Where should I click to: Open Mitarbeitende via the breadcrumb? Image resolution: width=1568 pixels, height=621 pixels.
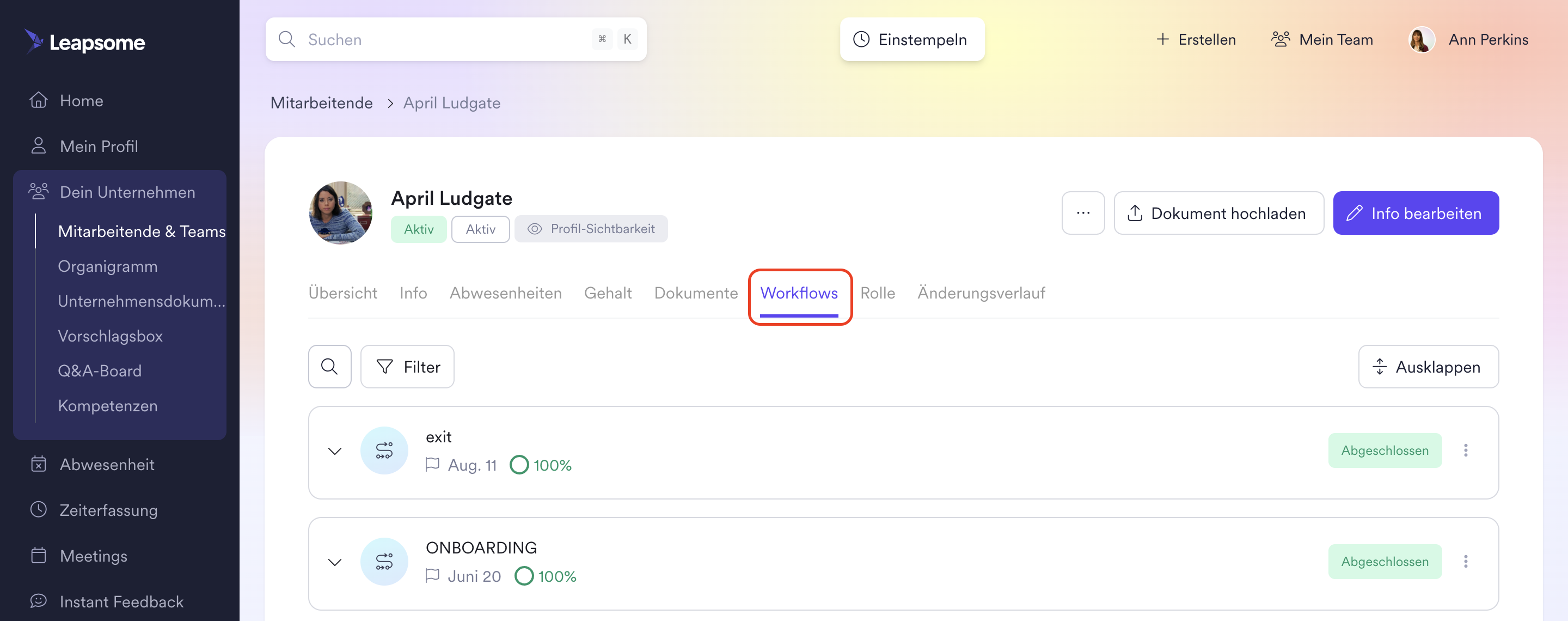pyautogui.click(x=321, y=102)
